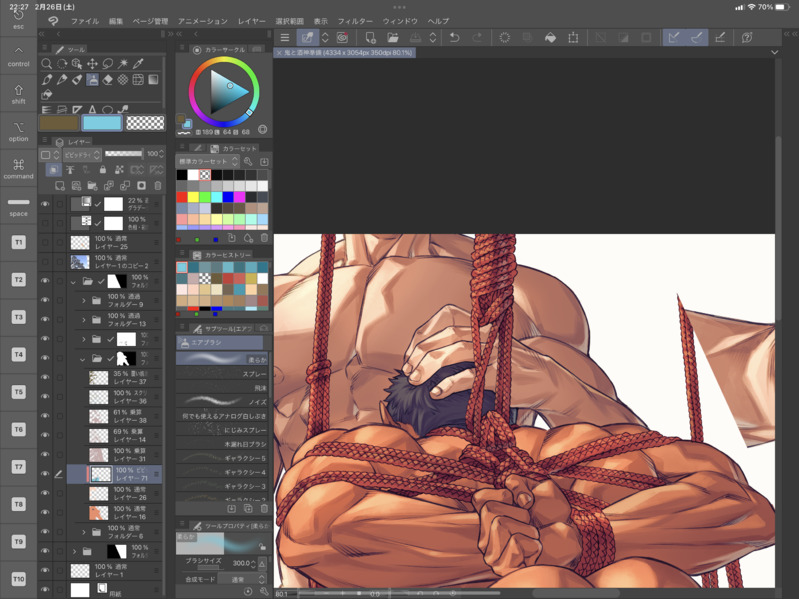The height and width of the screenshot is (599, 799).
Task: Toggle the Lock layer icon
Action: [103, 170]
